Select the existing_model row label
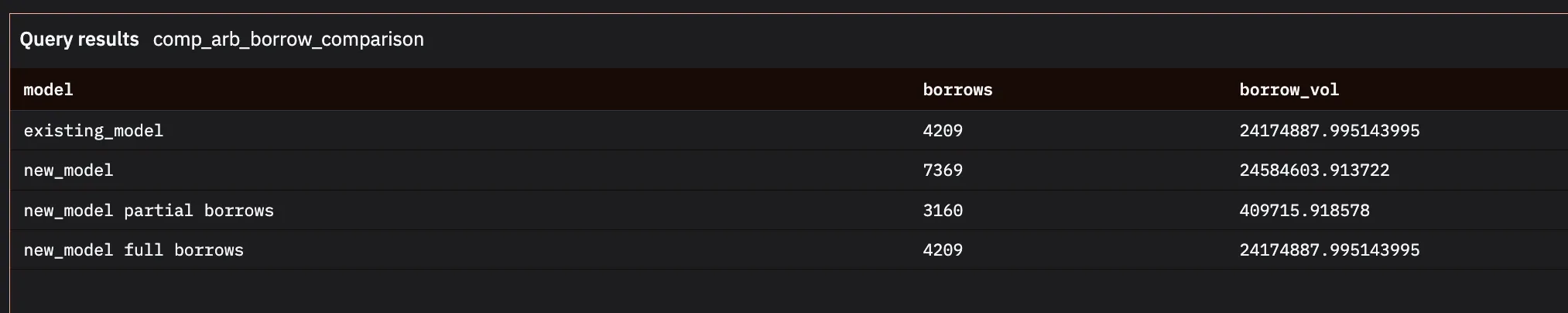Viewport: 1568px width, 313px height. (94, 131)
